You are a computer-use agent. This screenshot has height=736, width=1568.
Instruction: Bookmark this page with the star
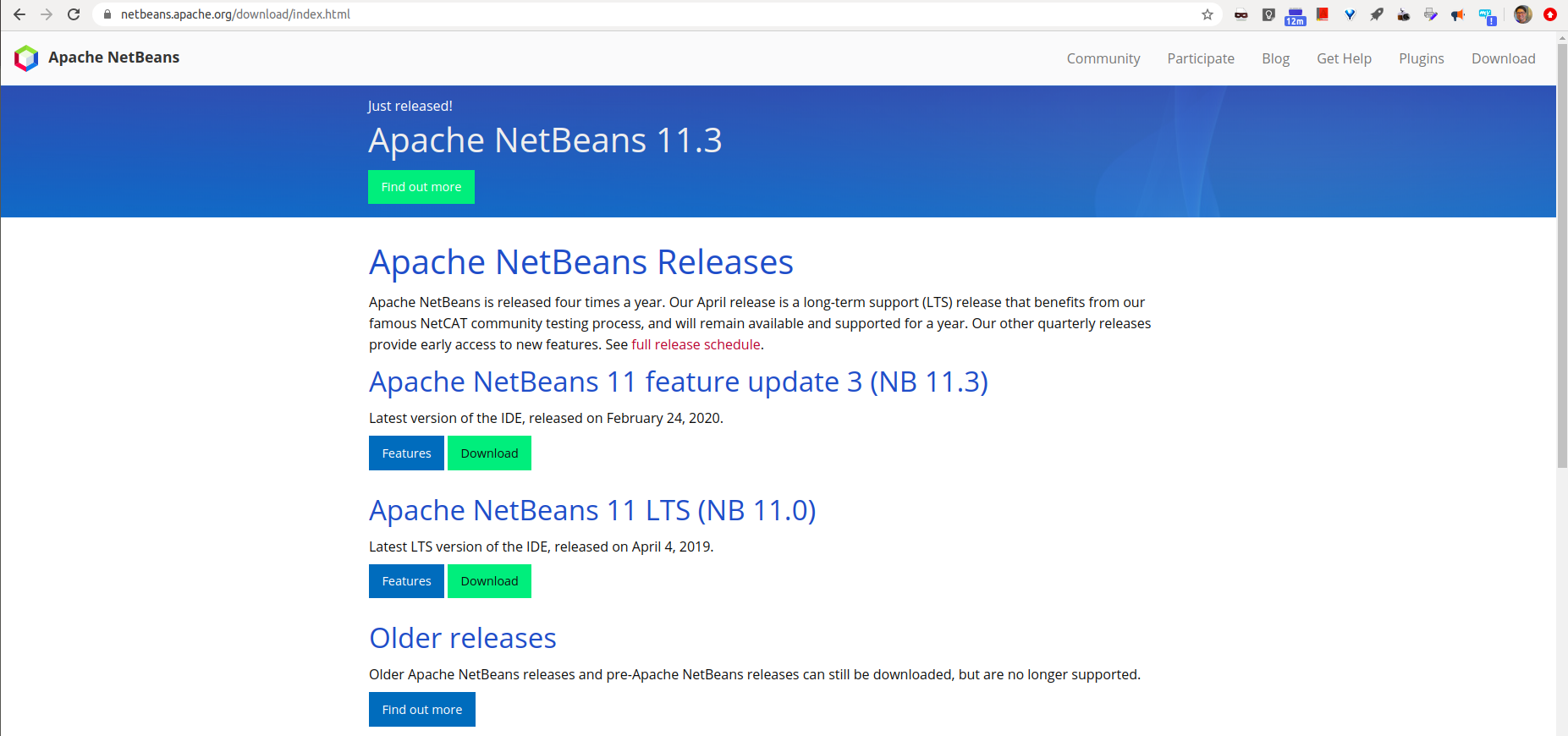1208,14
